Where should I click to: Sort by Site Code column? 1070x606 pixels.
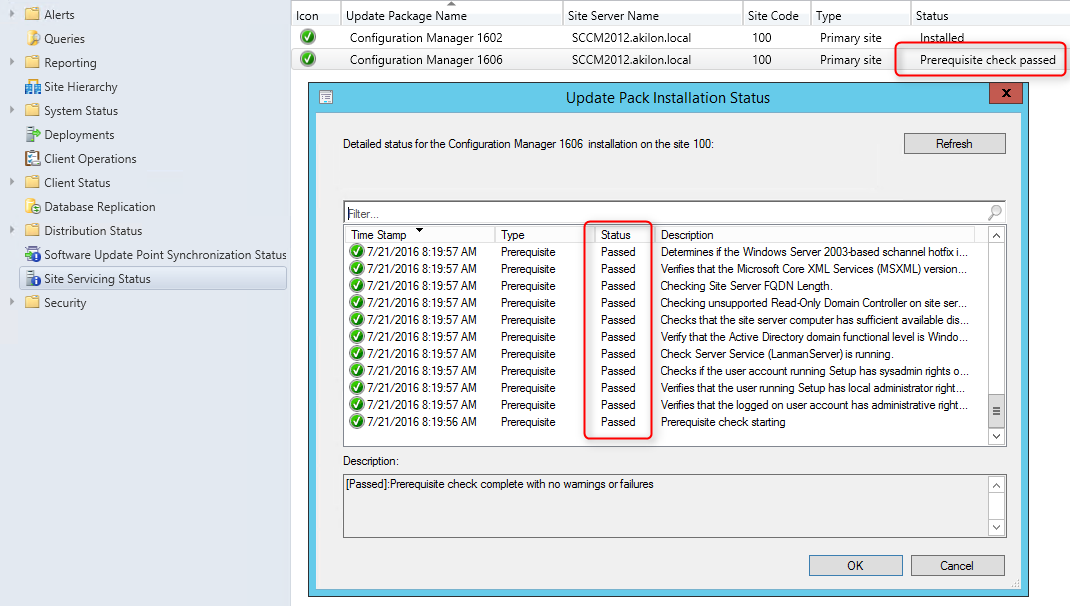pos(776,15)
